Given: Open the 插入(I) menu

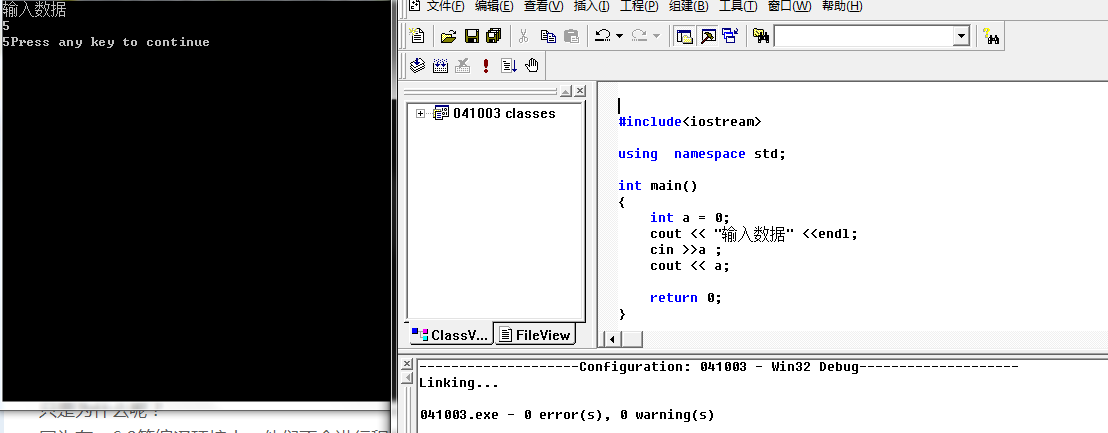Looking at the screenshot, I should [x=591, y=6].
